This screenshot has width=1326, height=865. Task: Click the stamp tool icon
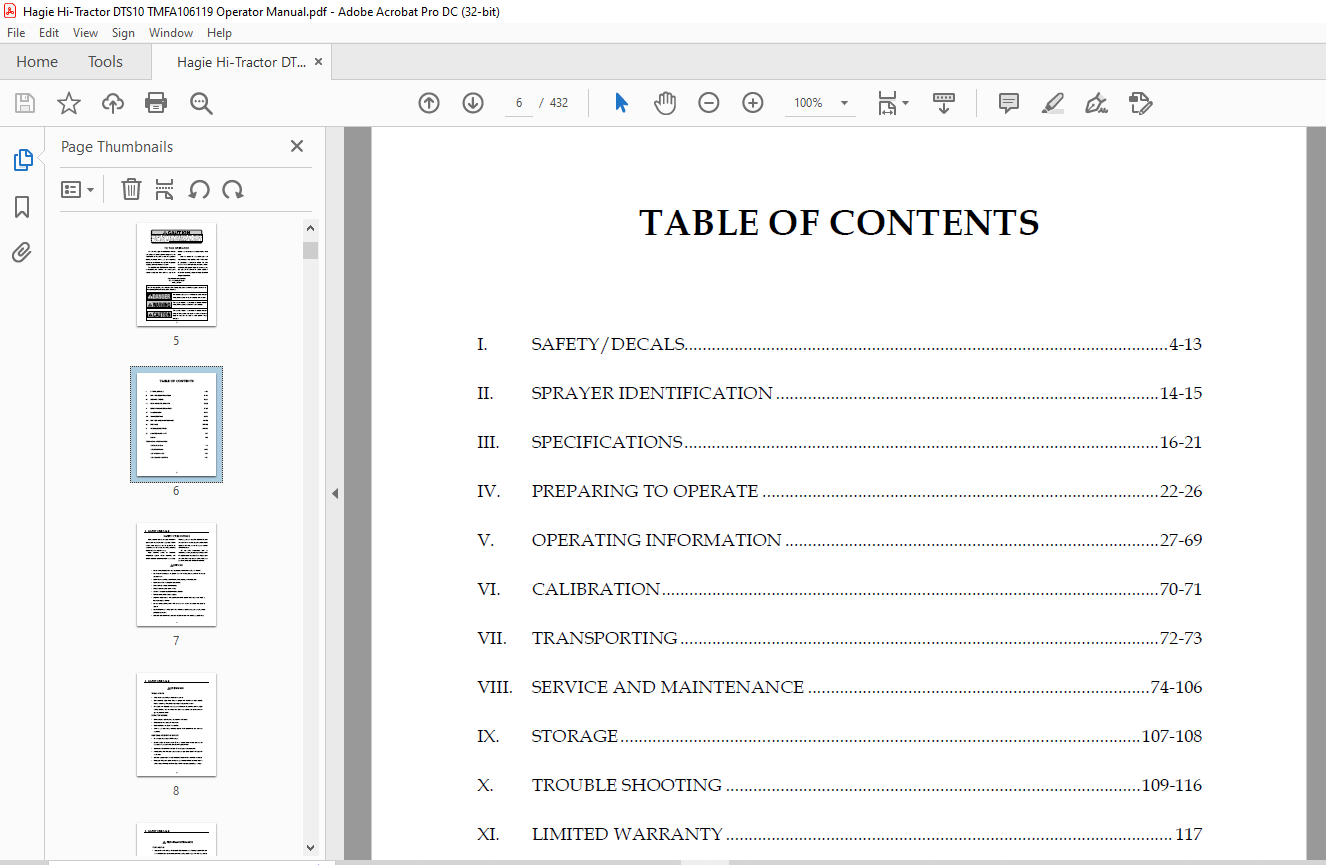[1140, 103]
